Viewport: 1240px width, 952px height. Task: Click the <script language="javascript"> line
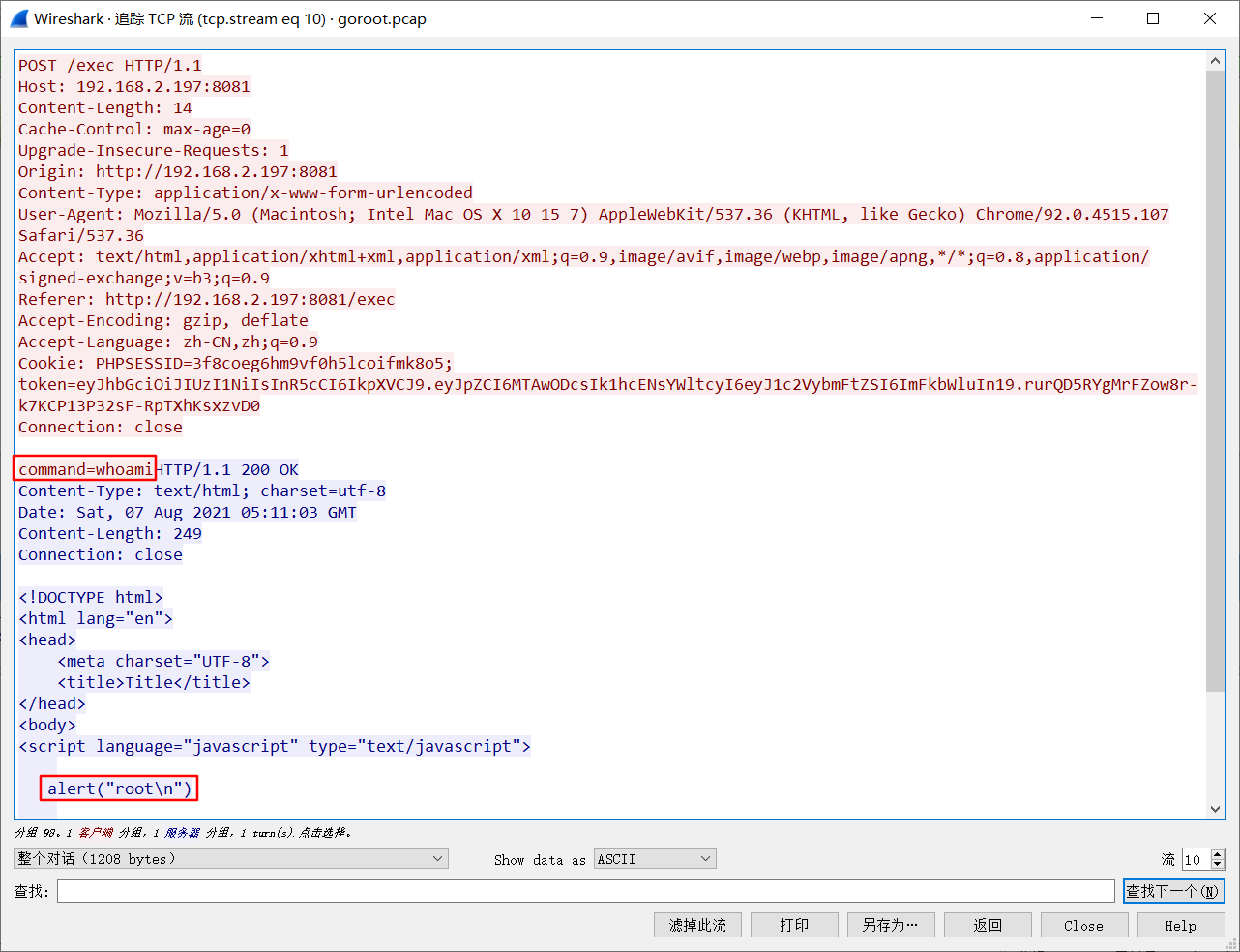pyautogui.click(x=275, y=746)
